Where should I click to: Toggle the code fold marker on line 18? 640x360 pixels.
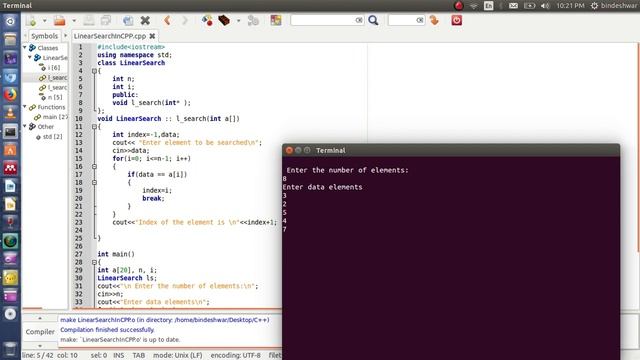[94, 182]
